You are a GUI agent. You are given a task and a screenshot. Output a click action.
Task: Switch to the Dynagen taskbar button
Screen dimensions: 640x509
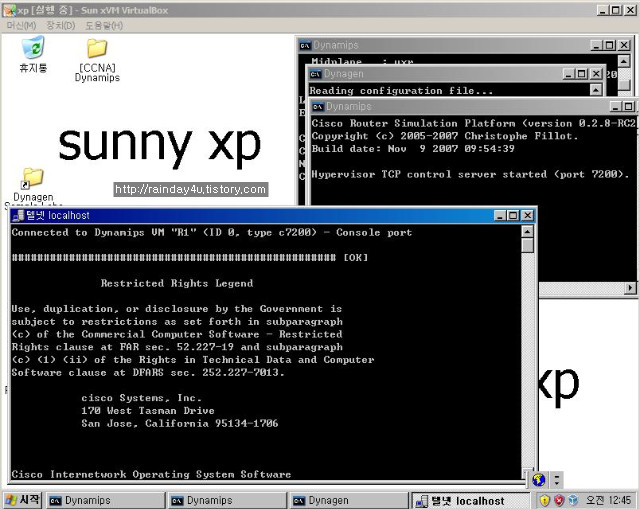[349, 500]
